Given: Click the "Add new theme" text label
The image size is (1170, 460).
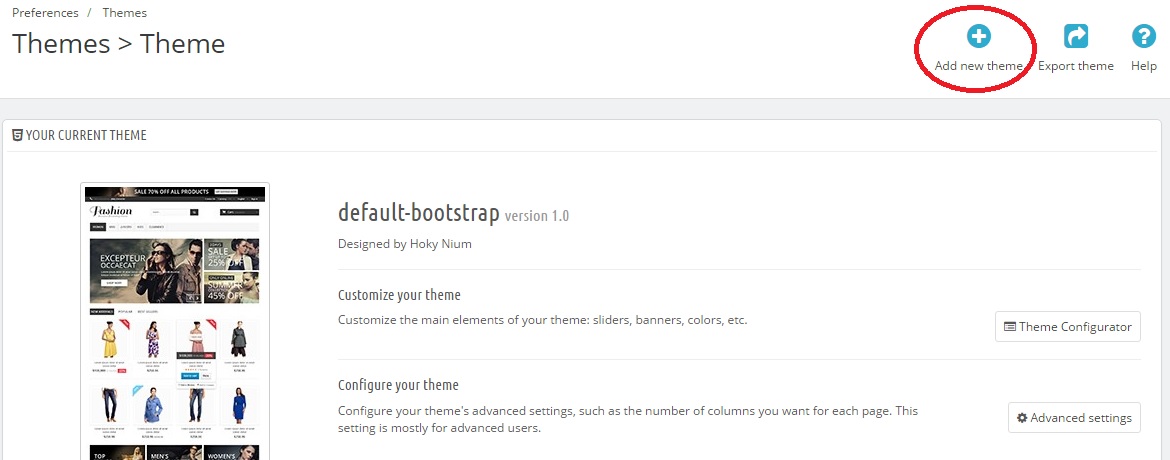Looking at the screenshot, I should [978, 66].
